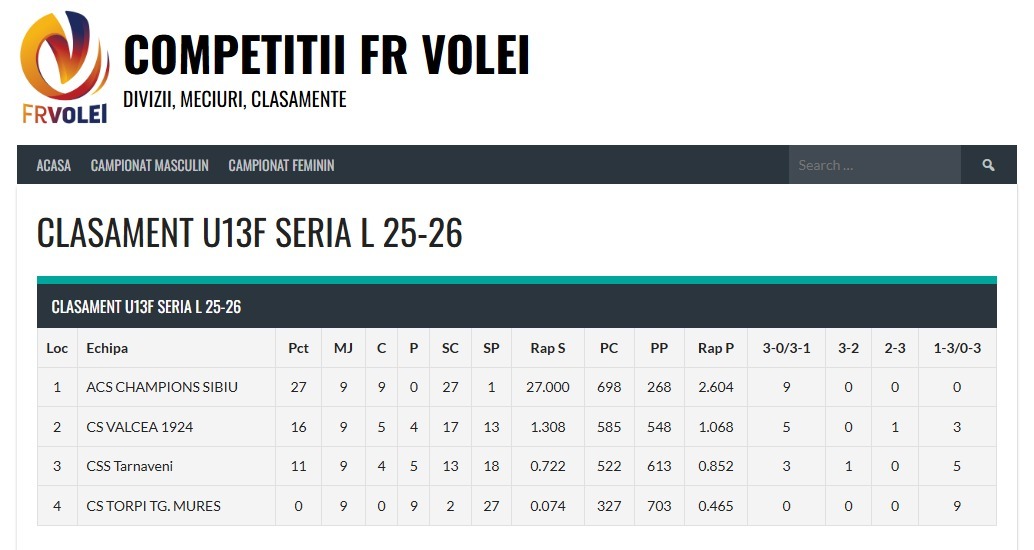1034x550 pixels.
Task: Click the 1-3/0-3 column header
Action: pyautogui.click(x=957, y=348)
